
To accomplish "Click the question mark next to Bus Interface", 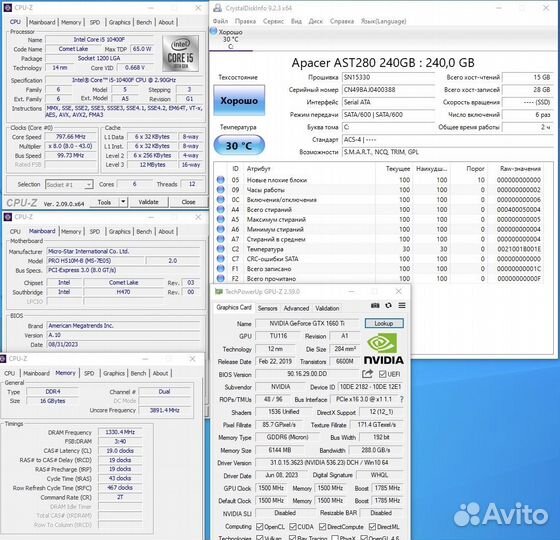I will pos(402,399).
